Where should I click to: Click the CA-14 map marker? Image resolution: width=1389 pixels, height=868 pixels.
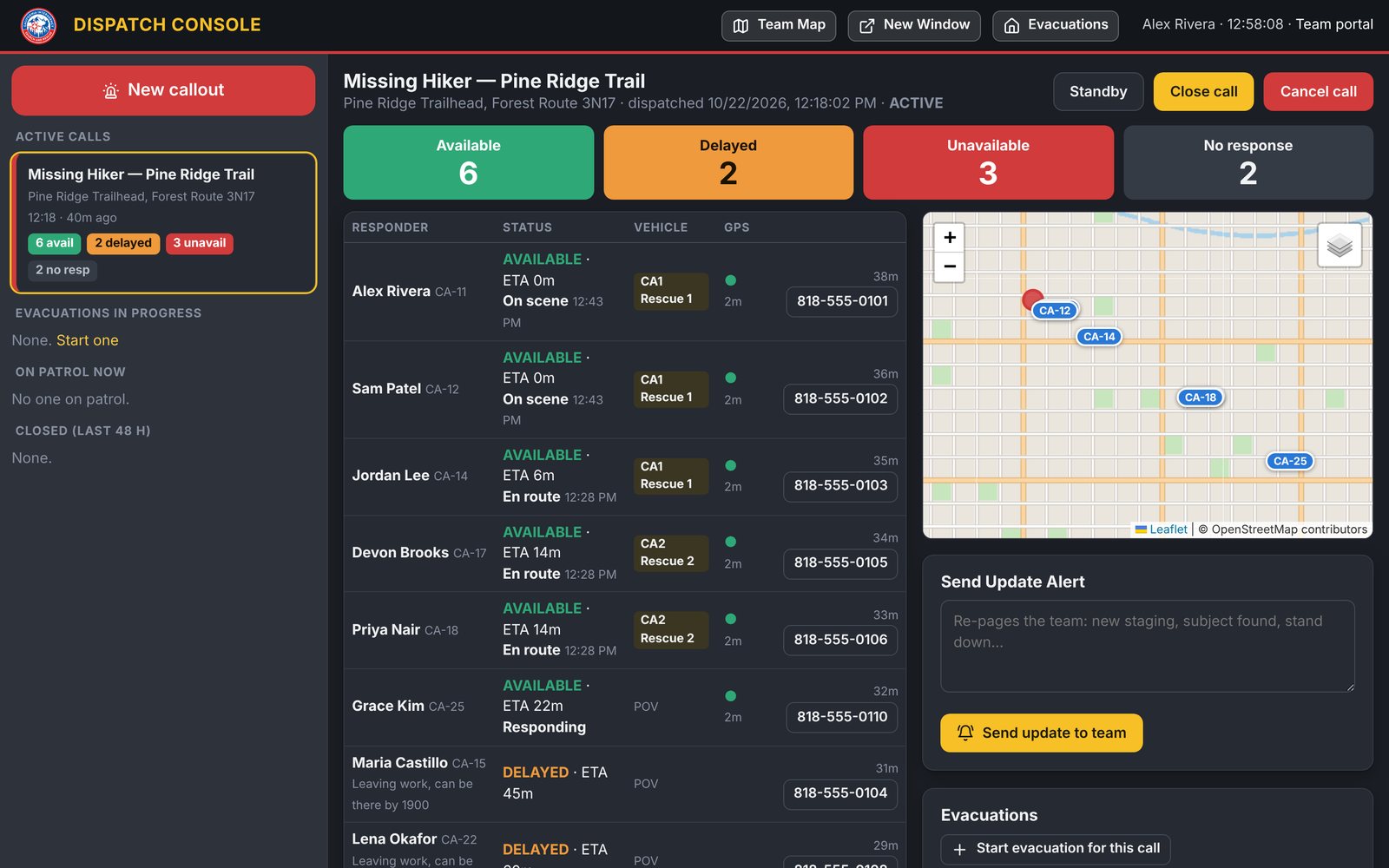[1099, 337]
